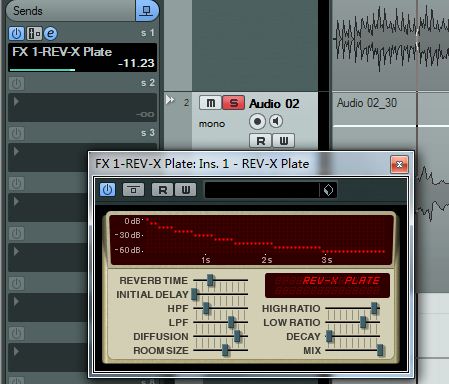The image size is (449, 384).
Task: Click the HPF slider handle
Action: click(x=206, y=308)
